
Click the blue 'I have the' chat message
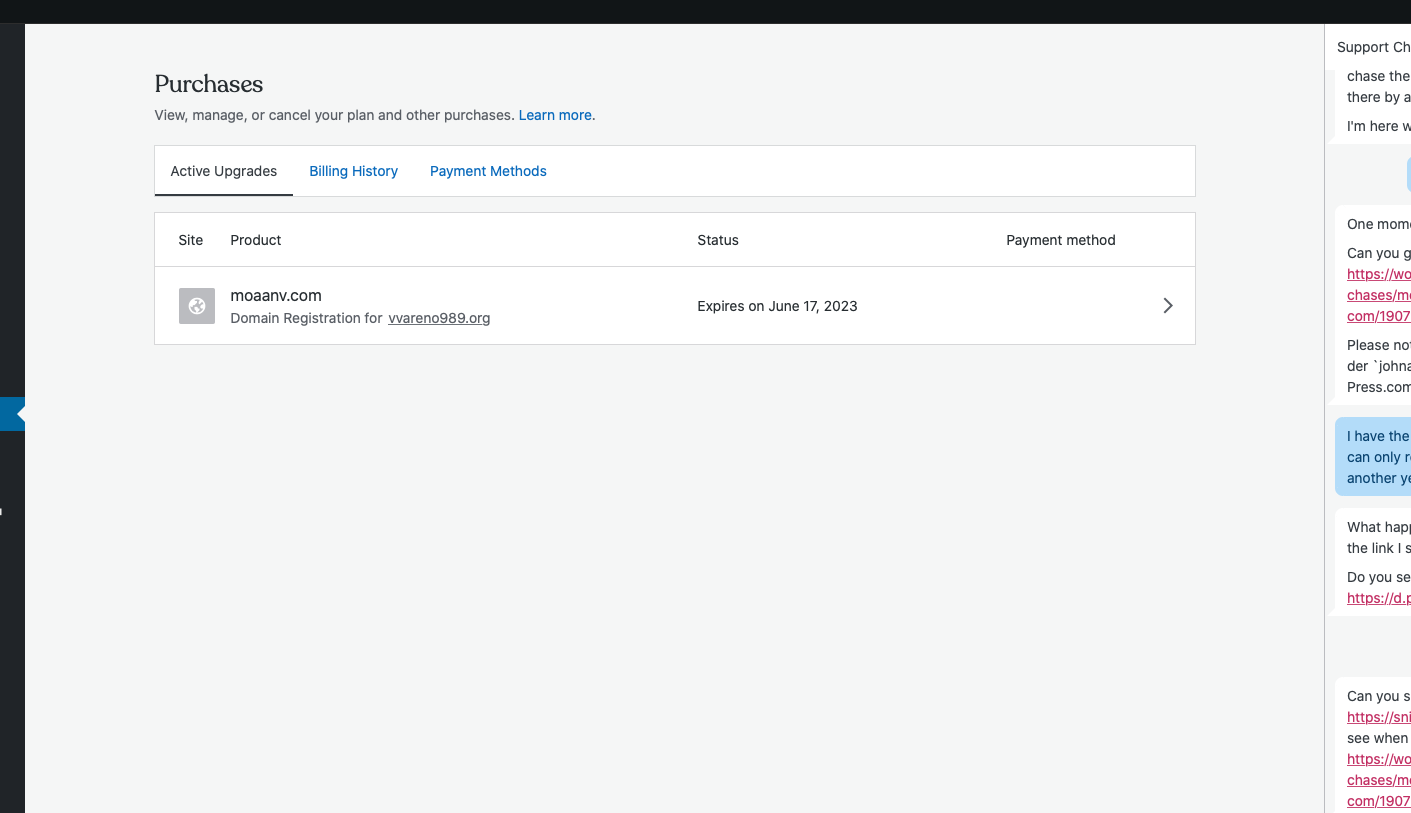click(x=1376, y=457)
